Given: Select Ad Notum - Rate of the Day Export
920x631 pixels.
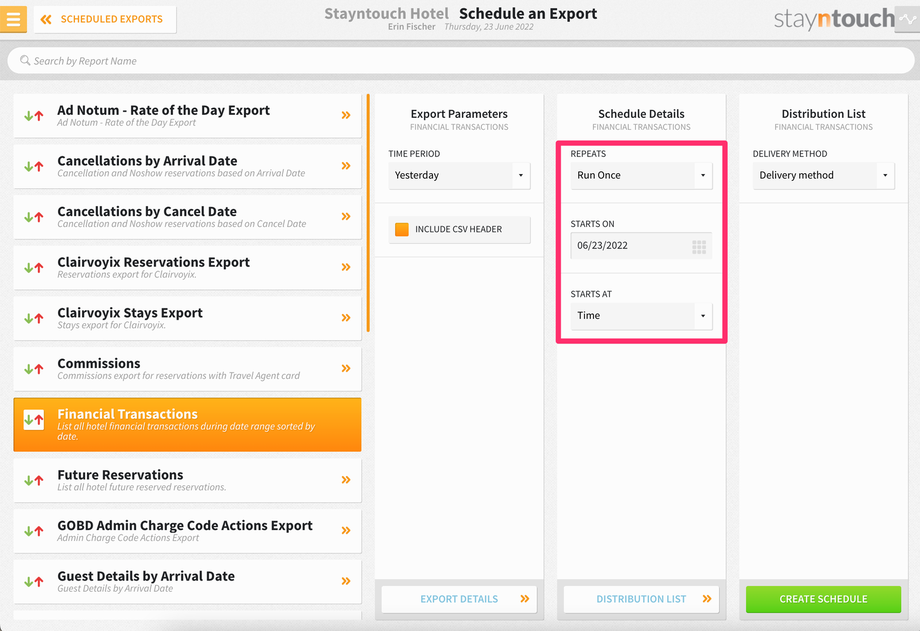Looking at the screenshot, I should (187, 116).
